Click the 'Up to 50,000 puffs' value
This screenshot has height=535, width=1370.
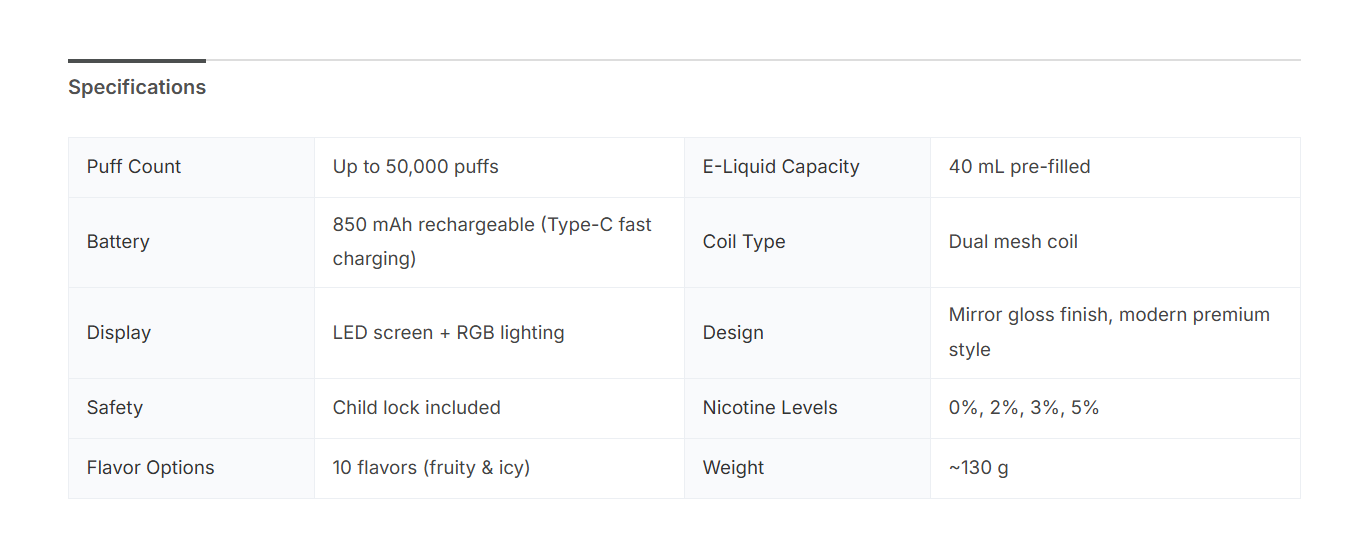415,167
